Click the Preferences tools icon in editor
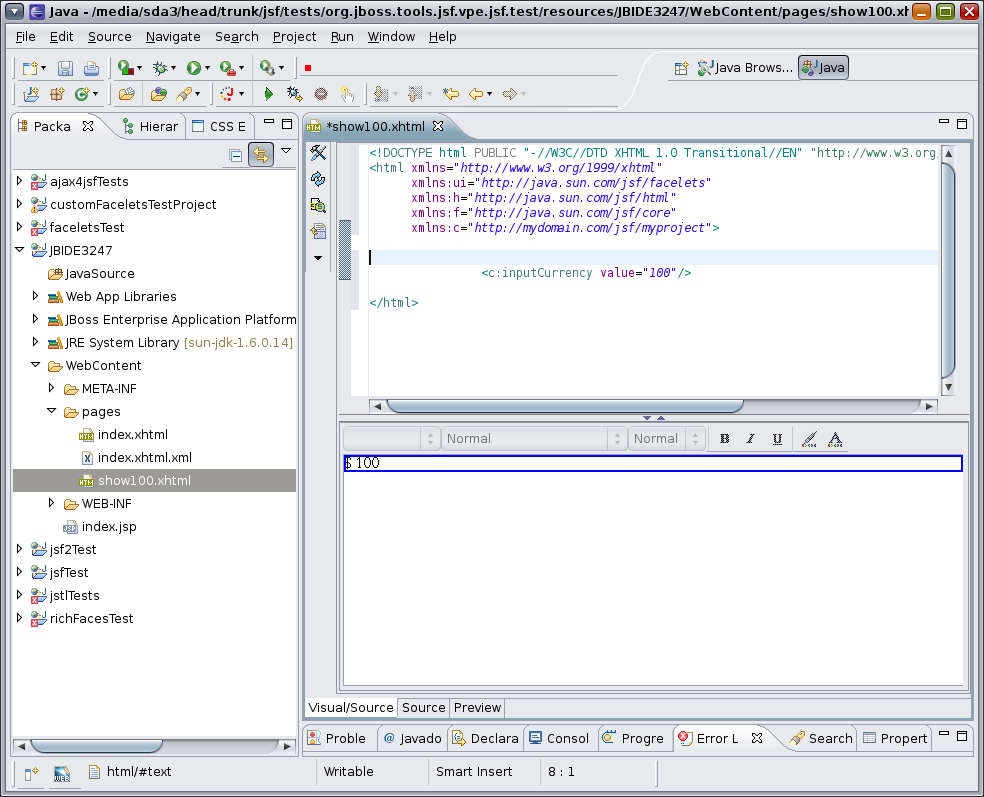 coord(318,153)
